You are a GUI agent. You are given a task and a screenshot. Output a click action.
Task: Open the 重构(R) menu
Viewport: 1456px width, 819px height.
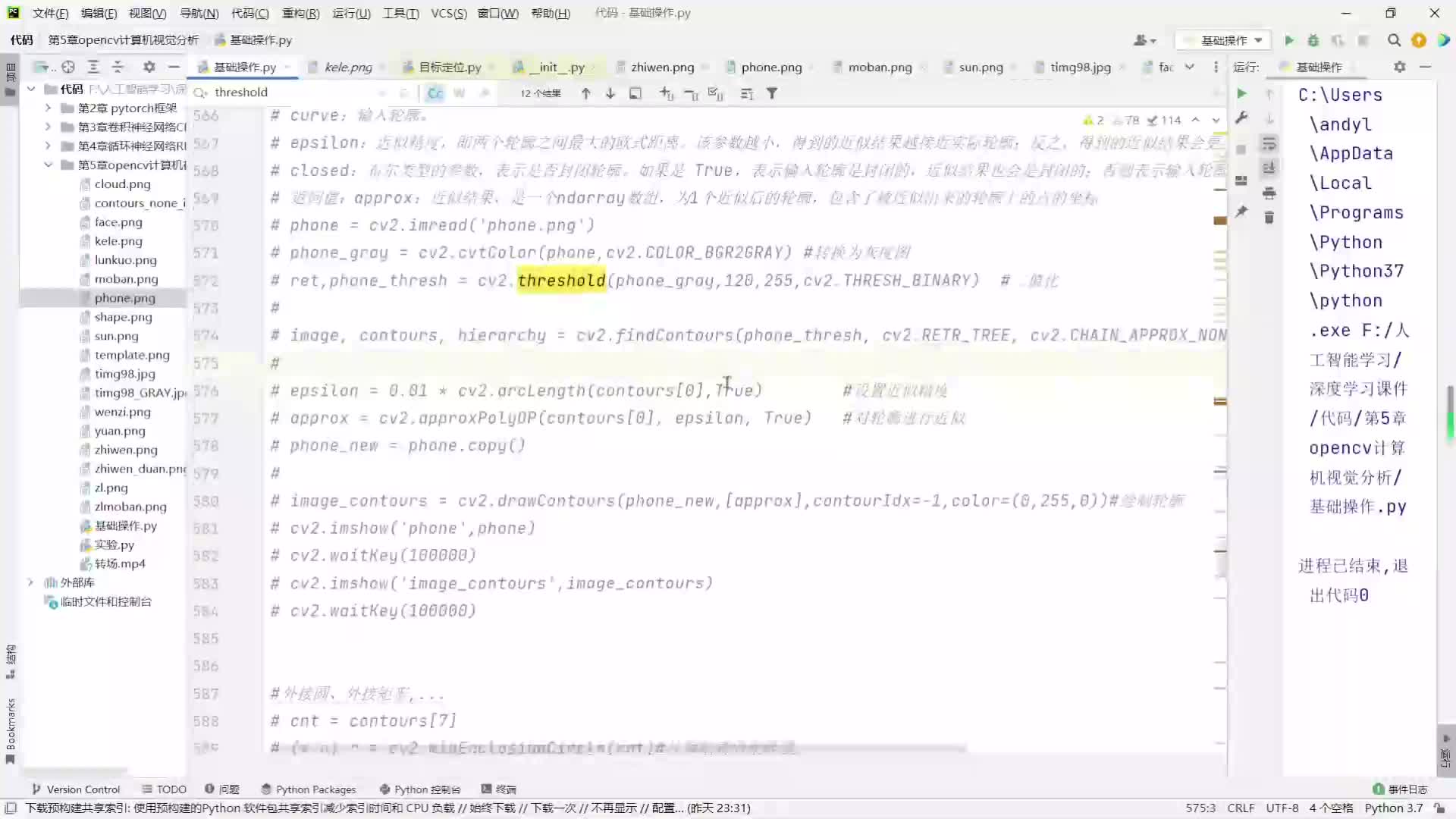pyautogui.click(x=300, y=13)
